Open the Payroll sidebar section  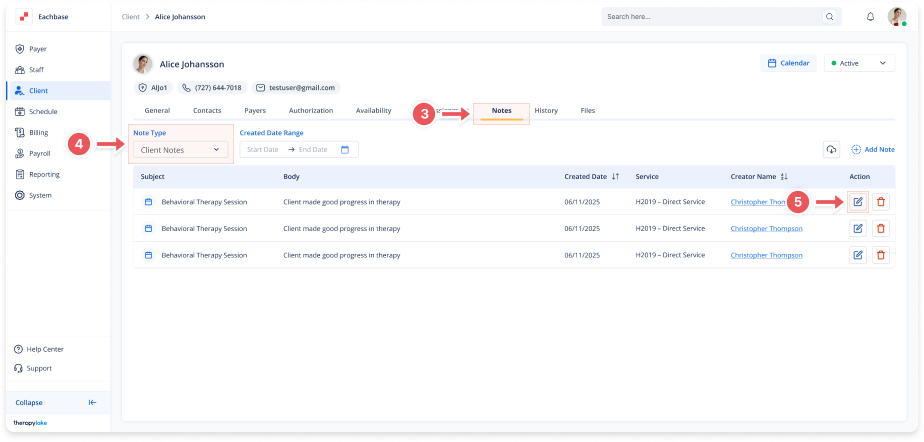click(x=39, y=154)
